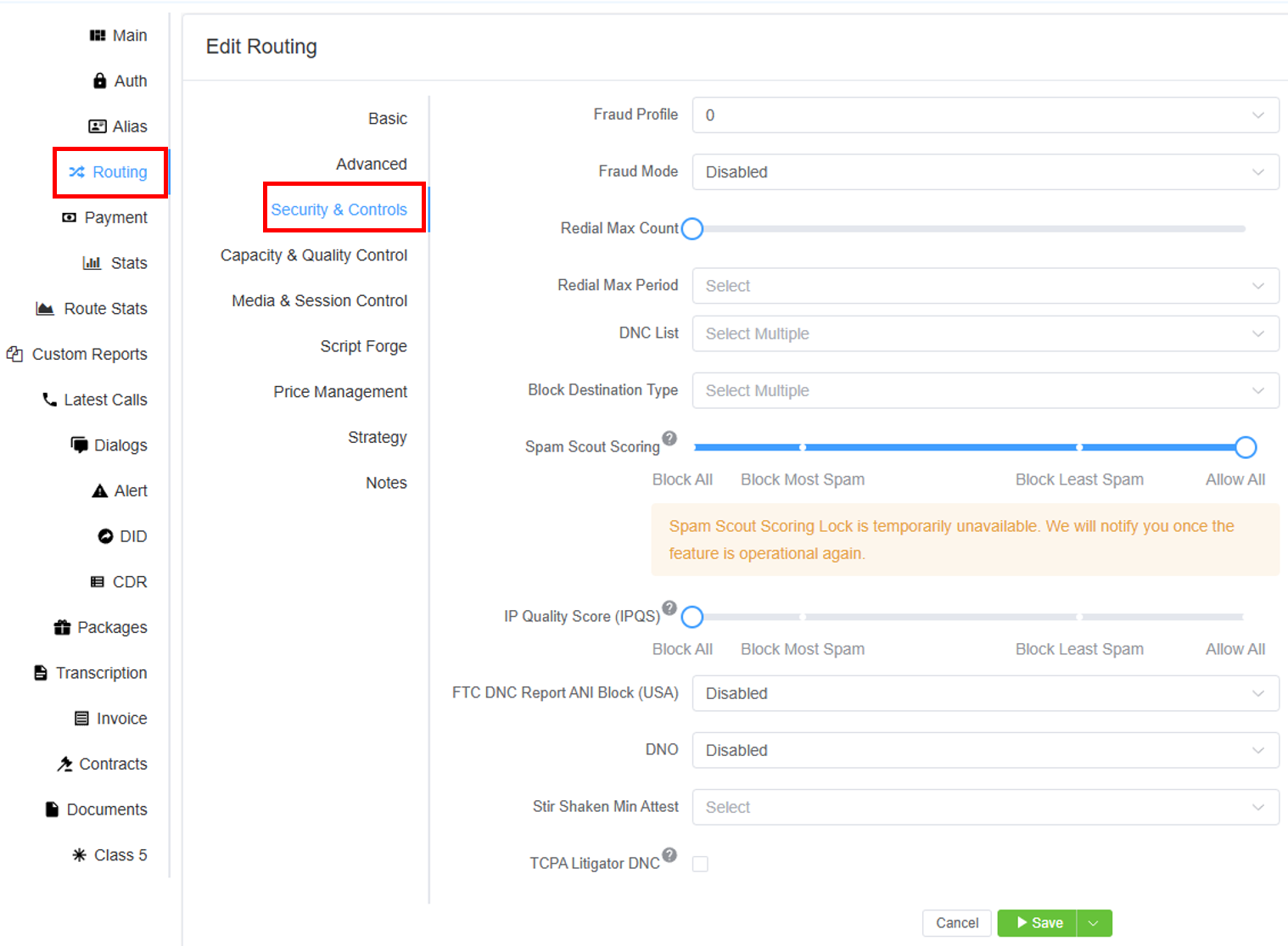Open the Script Forge tab
The image size is (1288, 946).
(x=363, y=346)
